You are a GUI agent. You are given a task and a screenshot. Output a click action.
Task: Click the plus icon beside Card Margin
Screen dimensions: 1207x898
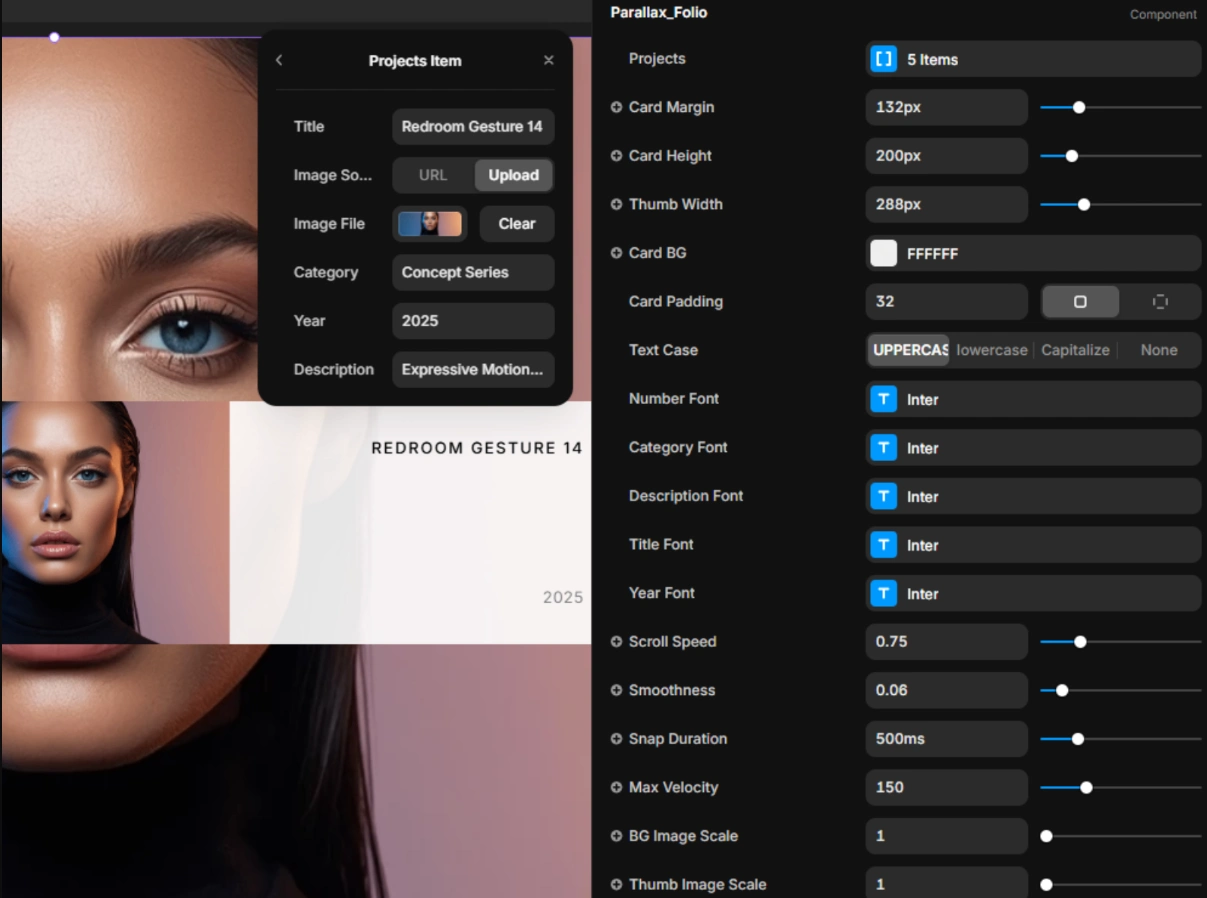tap(616, 107)
